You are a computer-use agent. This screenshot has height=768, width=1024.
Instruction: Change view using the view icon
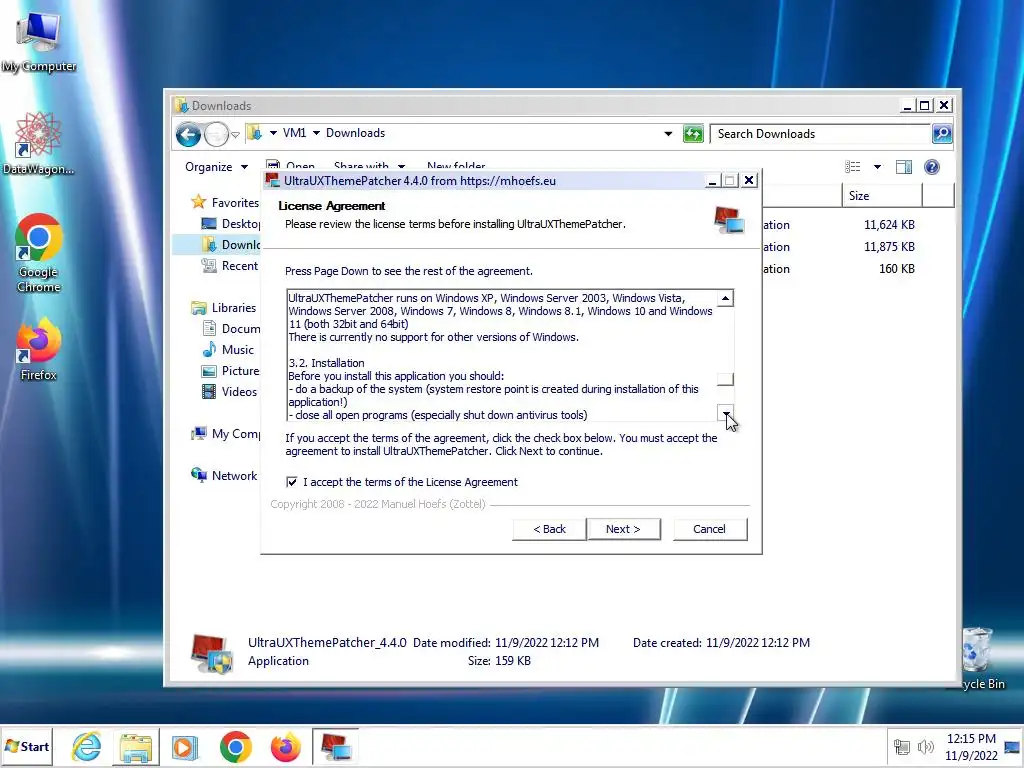pos(852,167)
